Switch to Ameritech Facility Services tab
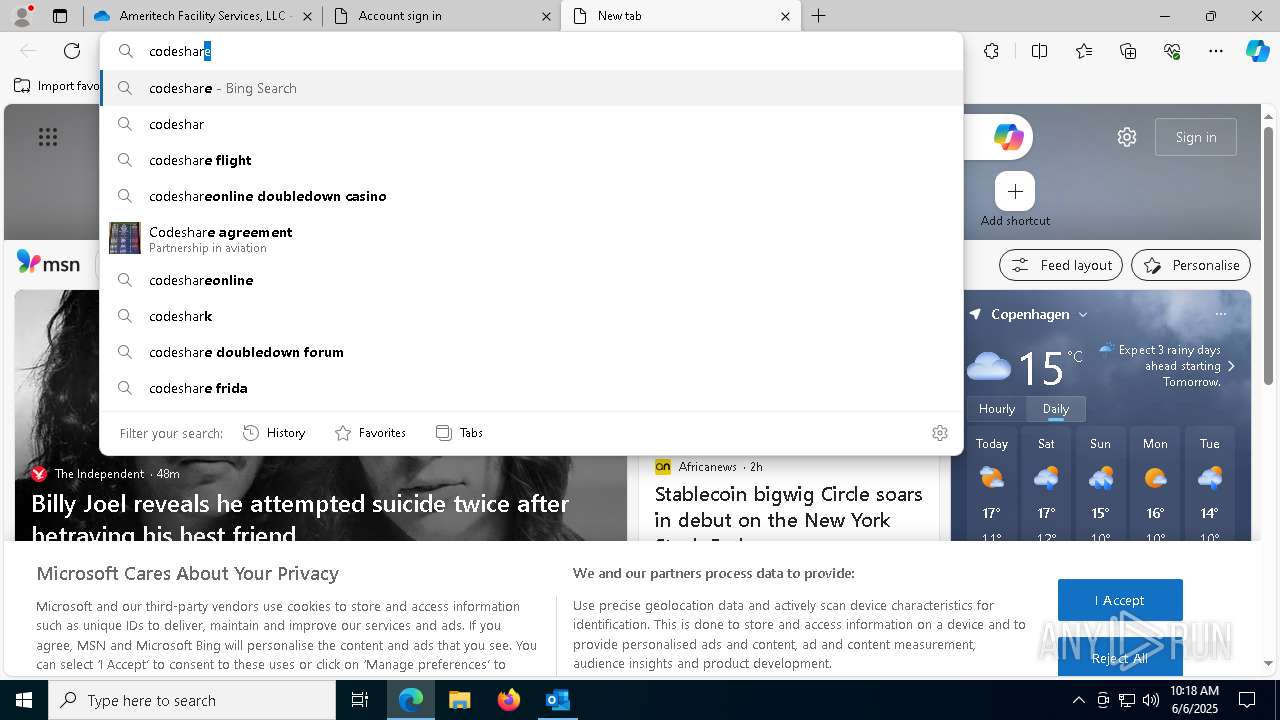 202,16
